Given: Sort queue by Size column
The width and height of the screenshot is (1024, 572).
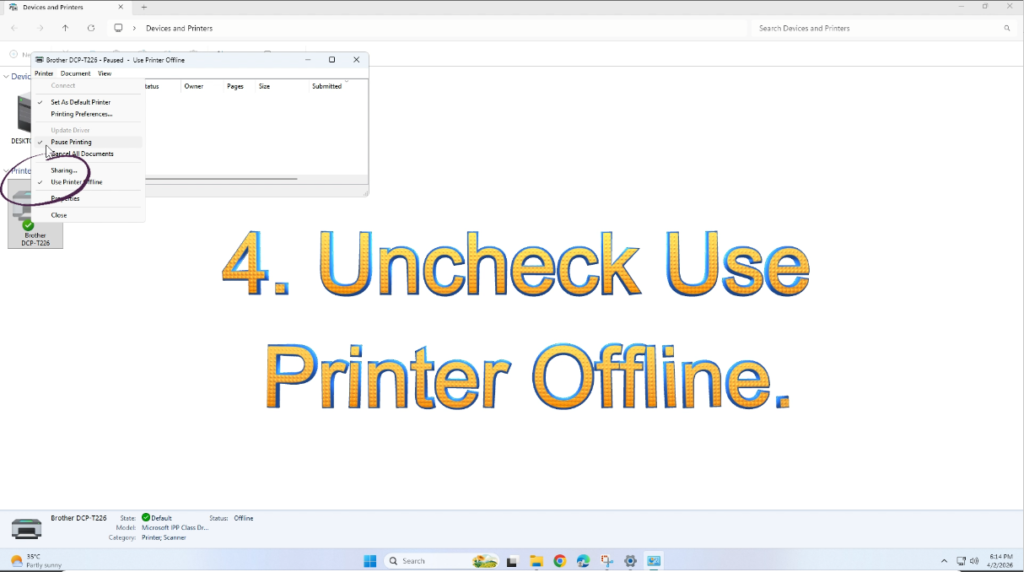Looking at the screenshot, I should (x=264, y=86).
